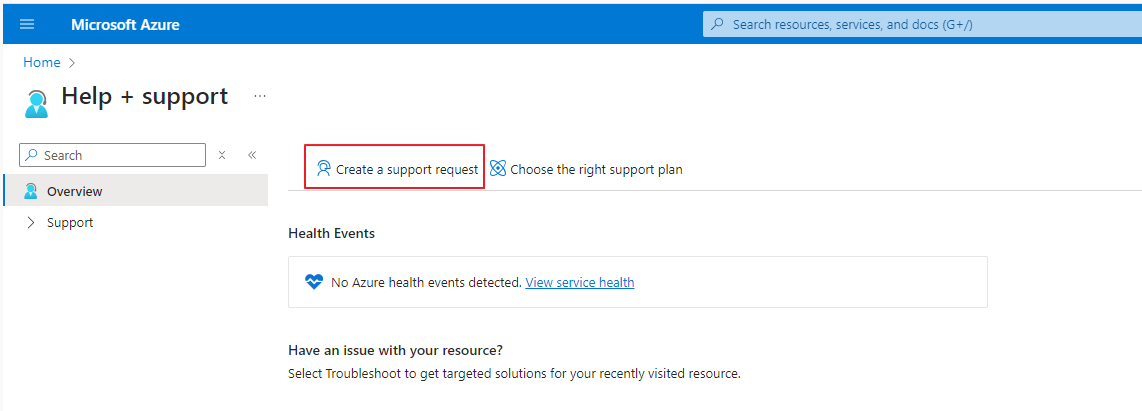This screenshot has height=411, width=1142.
Task: Click the sidebar search magnifier icon
Action: 32,155
